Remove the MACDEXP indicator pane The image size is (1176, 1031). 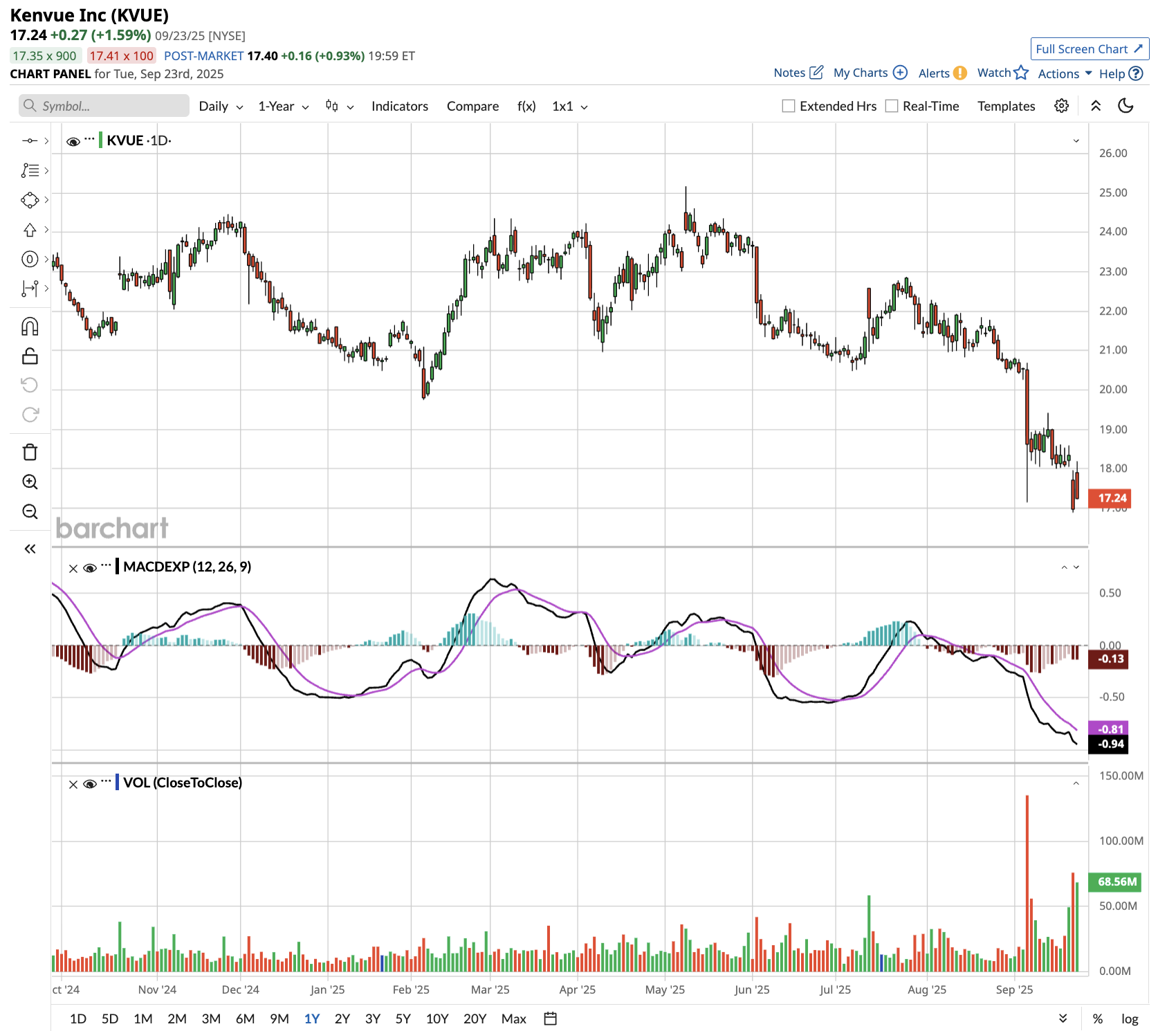pyautogui.click(x=73, y=568)
